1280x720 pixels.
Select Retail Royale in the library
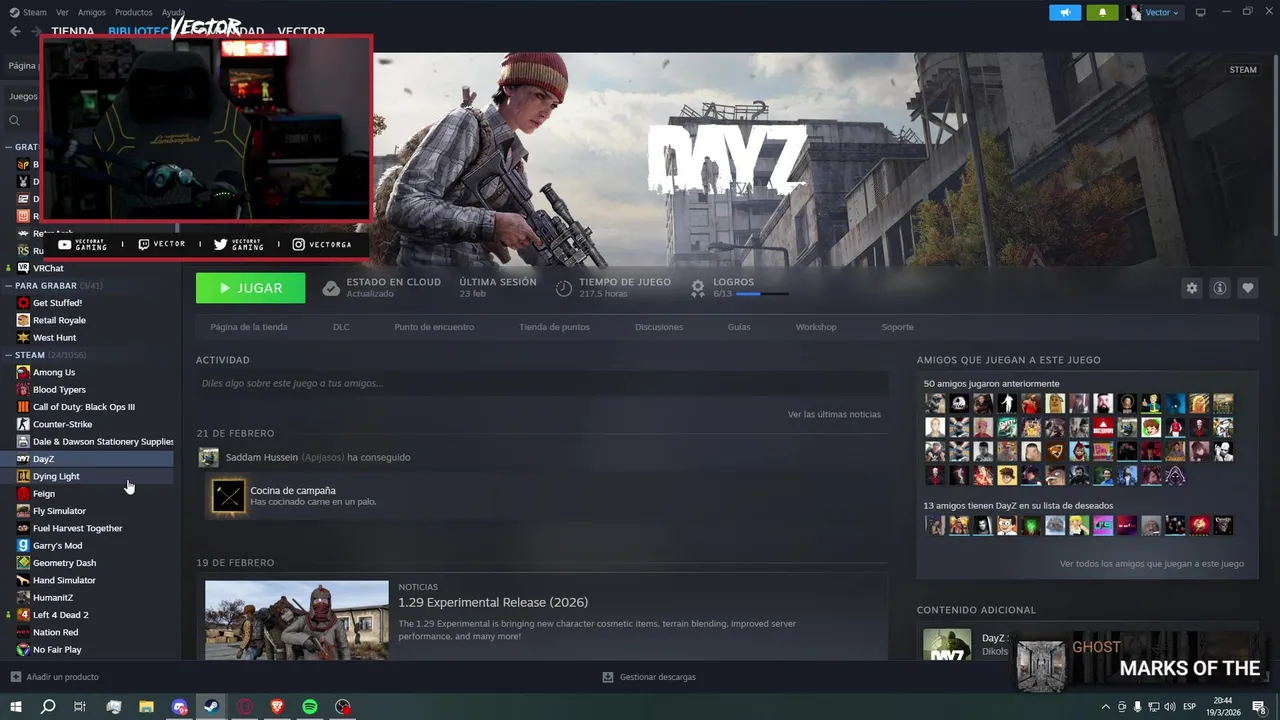(59, 320)
